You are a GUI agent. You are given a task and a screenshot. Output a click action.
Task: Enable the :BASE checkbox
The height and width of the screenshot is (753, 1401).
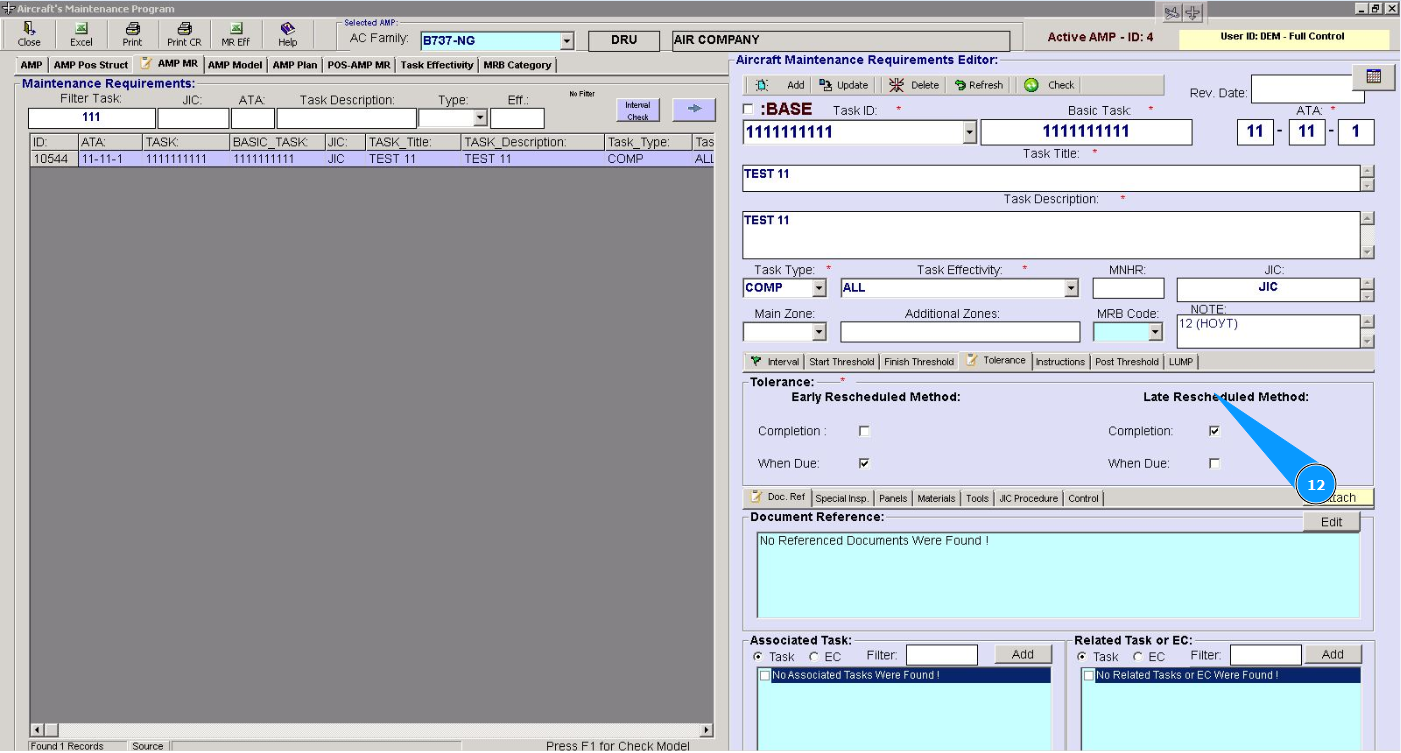click(748, 109)
